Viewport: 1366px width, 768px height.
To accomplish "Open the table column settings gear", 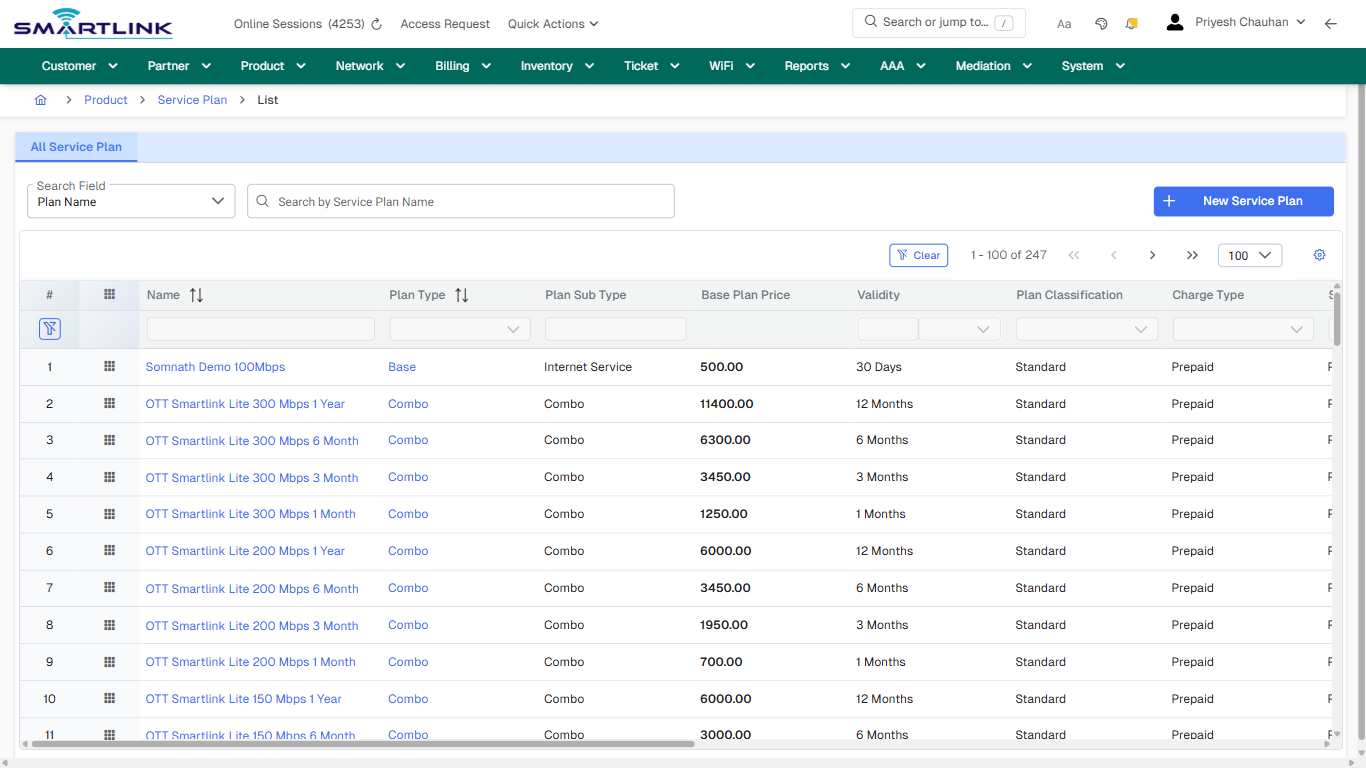I will tap(1319, 255).
